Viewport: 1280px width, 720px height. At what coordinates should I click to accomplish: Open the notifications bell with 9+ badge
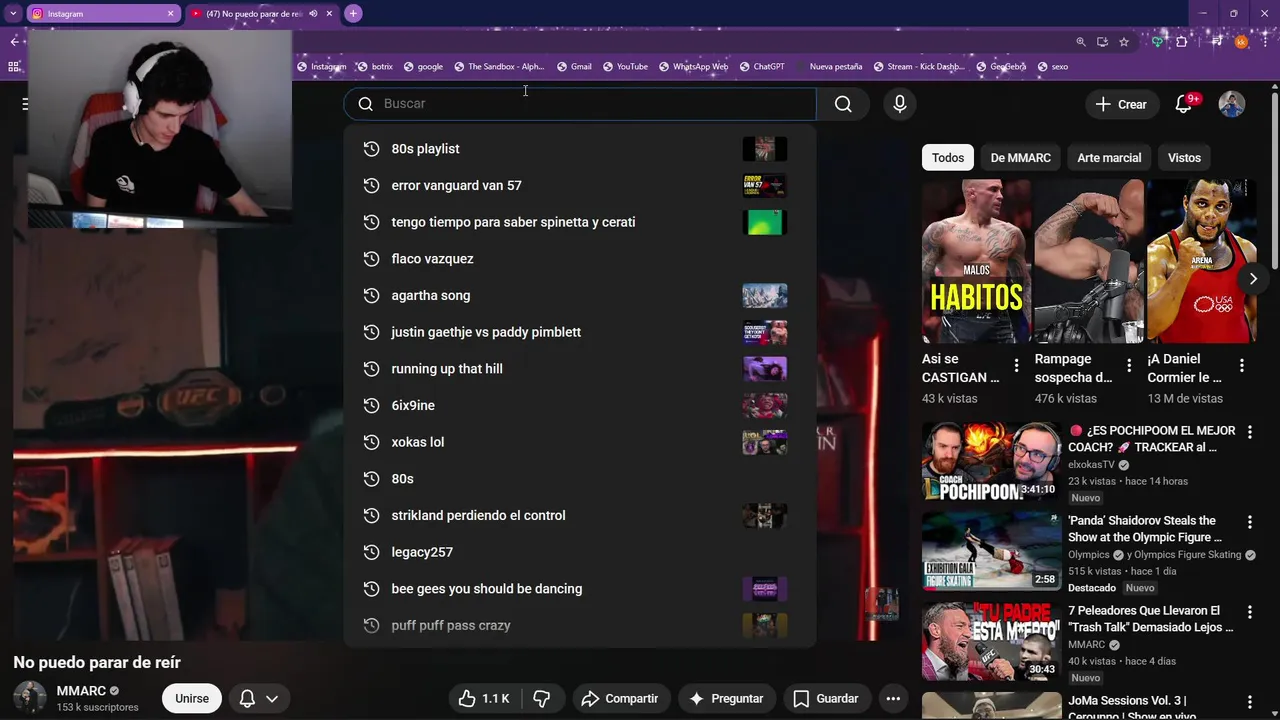1184,104
